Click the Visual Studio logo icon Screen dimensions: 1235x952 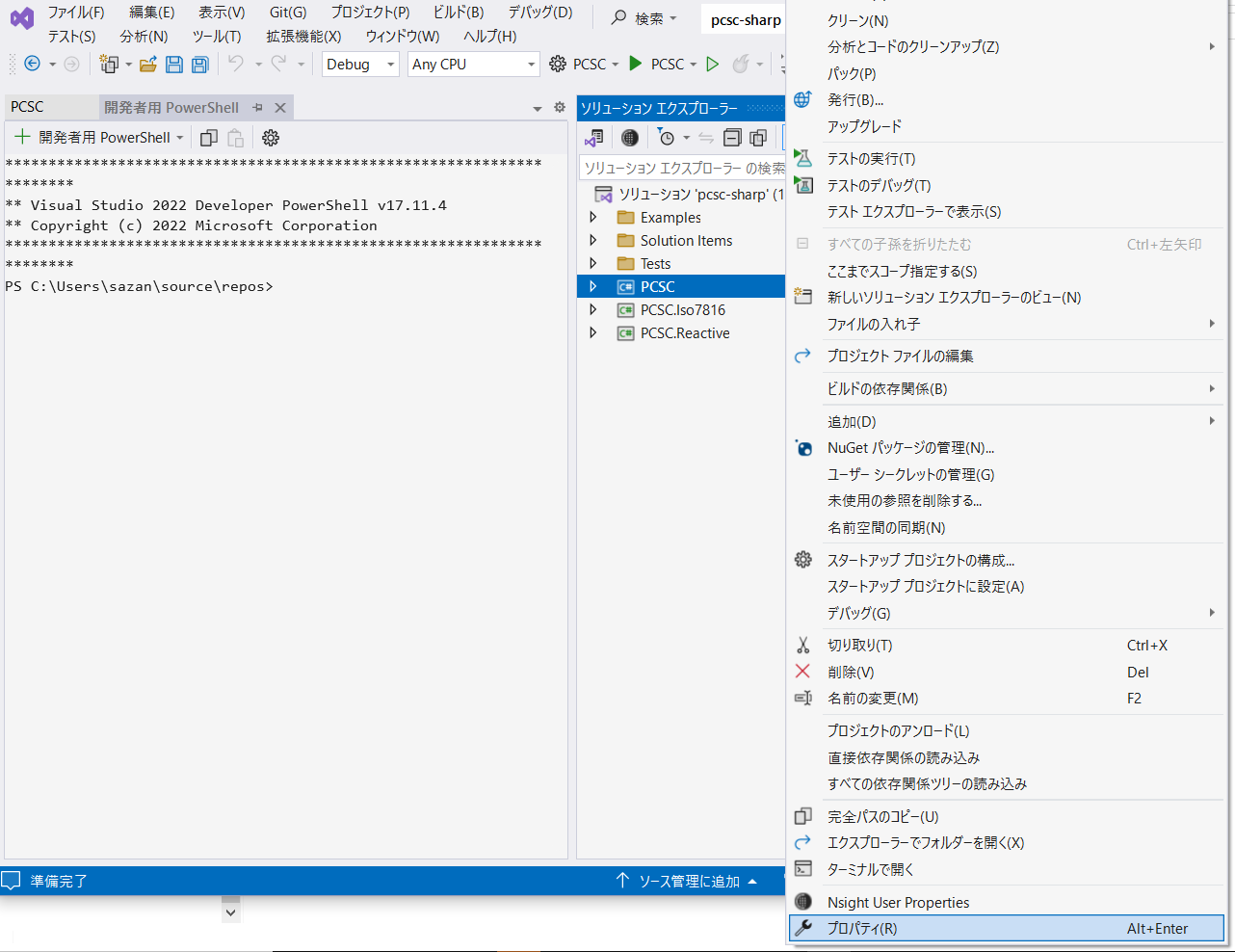click(x=21, y=18)
